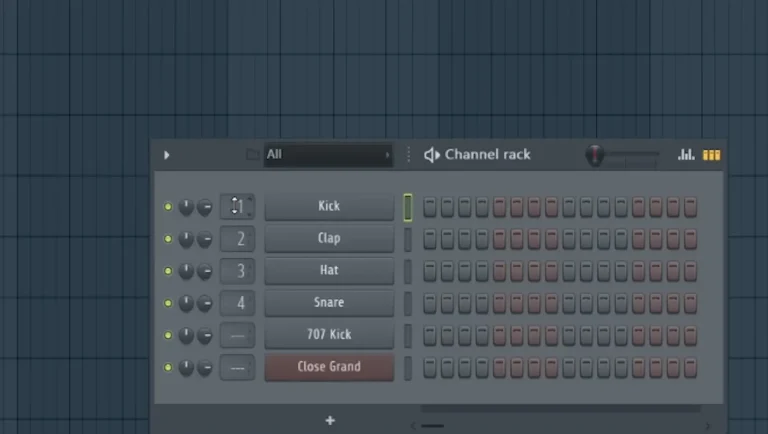Click the Close Grand mixer track selector
Image resolution: width=768 pixels, height=434 pixels.
(x=238, y=367)
